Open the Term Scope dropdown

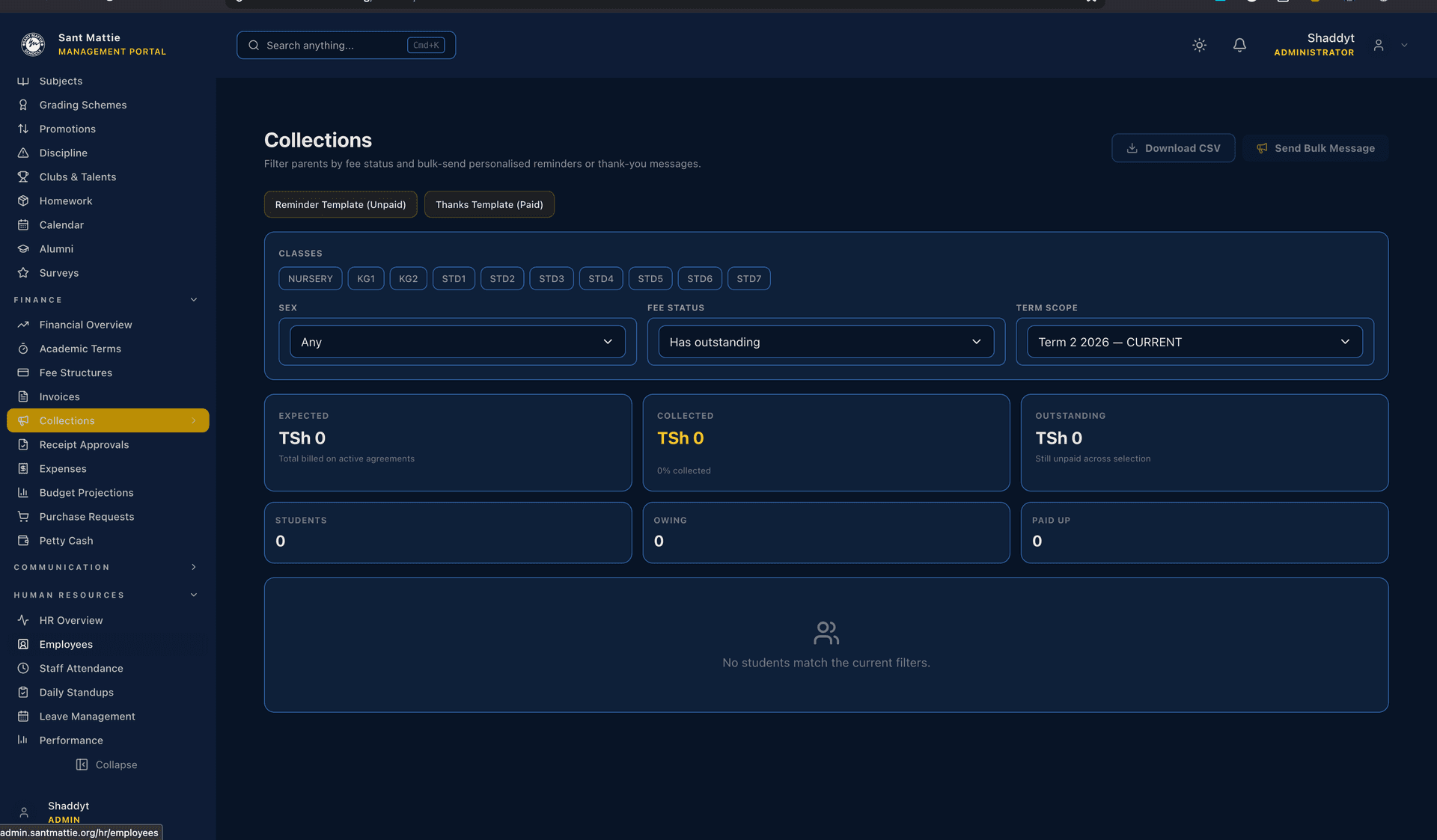click(1194, 342)
